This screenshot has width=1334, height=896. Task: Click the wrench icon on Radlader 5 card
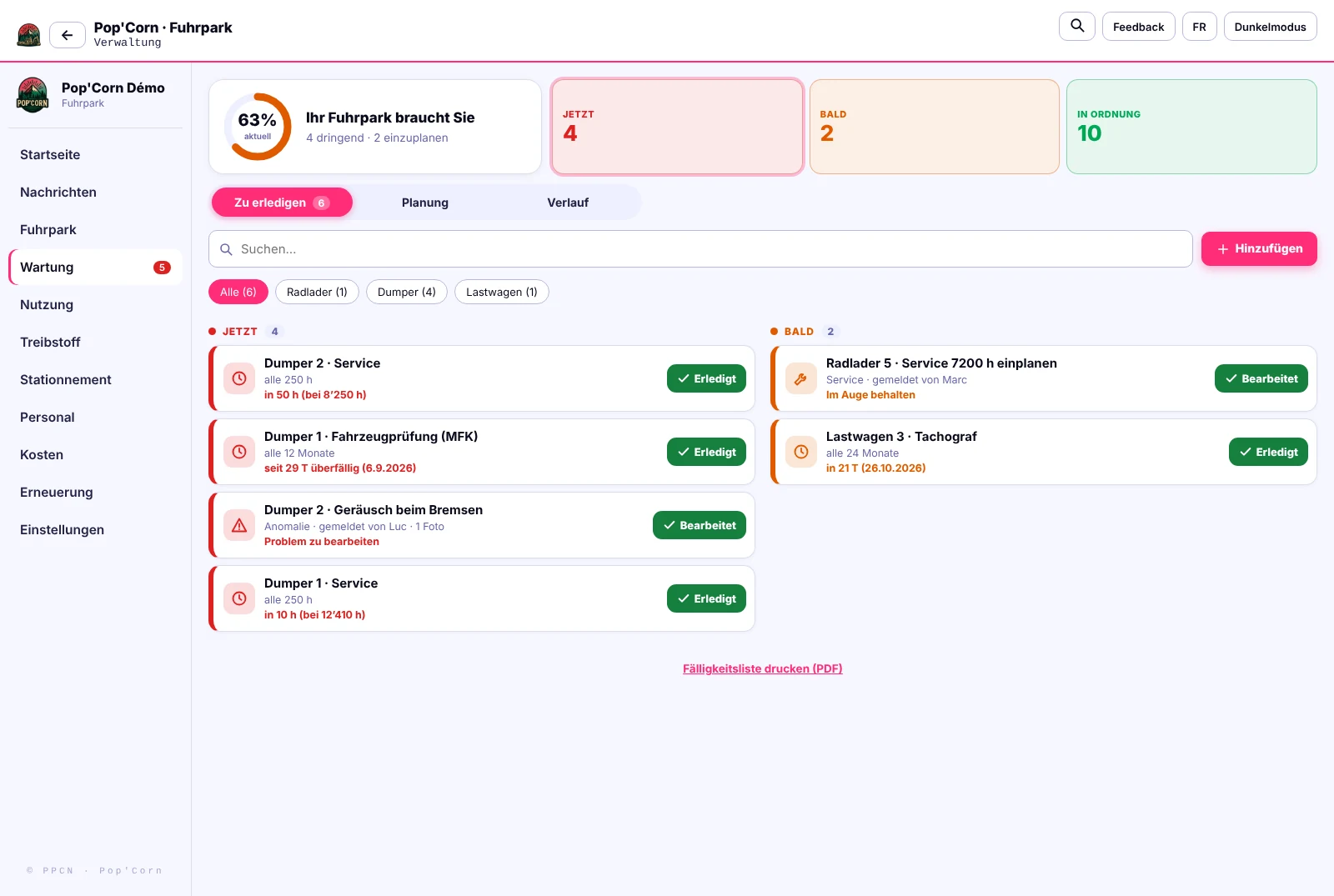coord(801,378)
